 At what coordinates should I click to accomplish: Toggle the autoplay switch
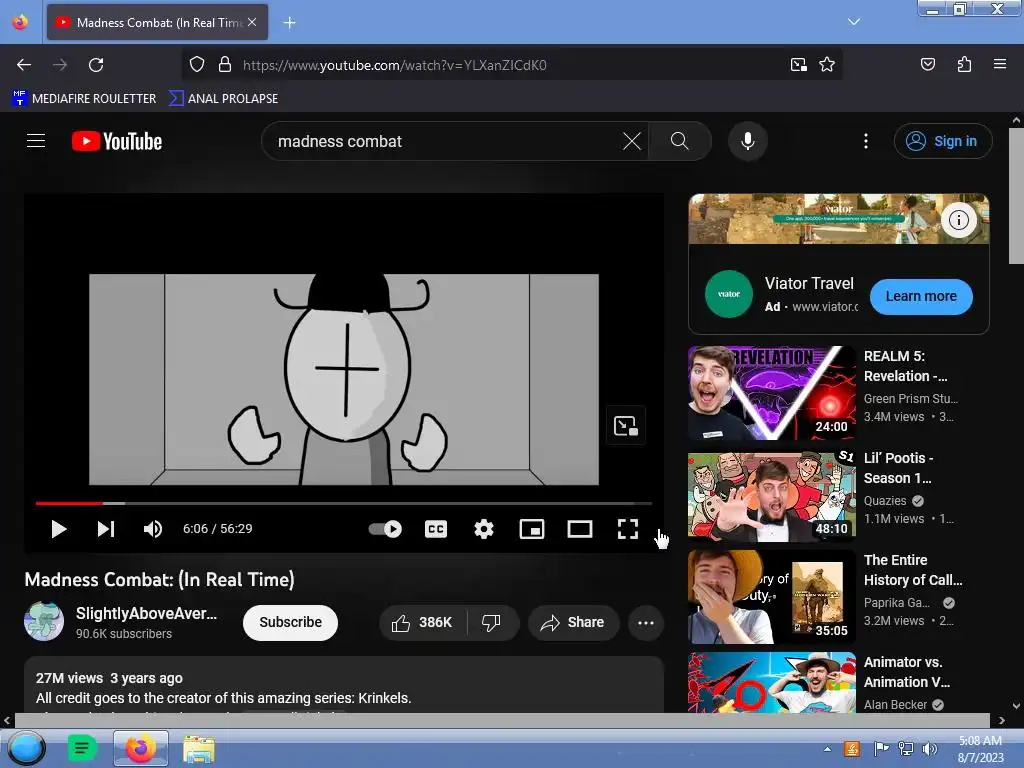(x=385, y=529)
